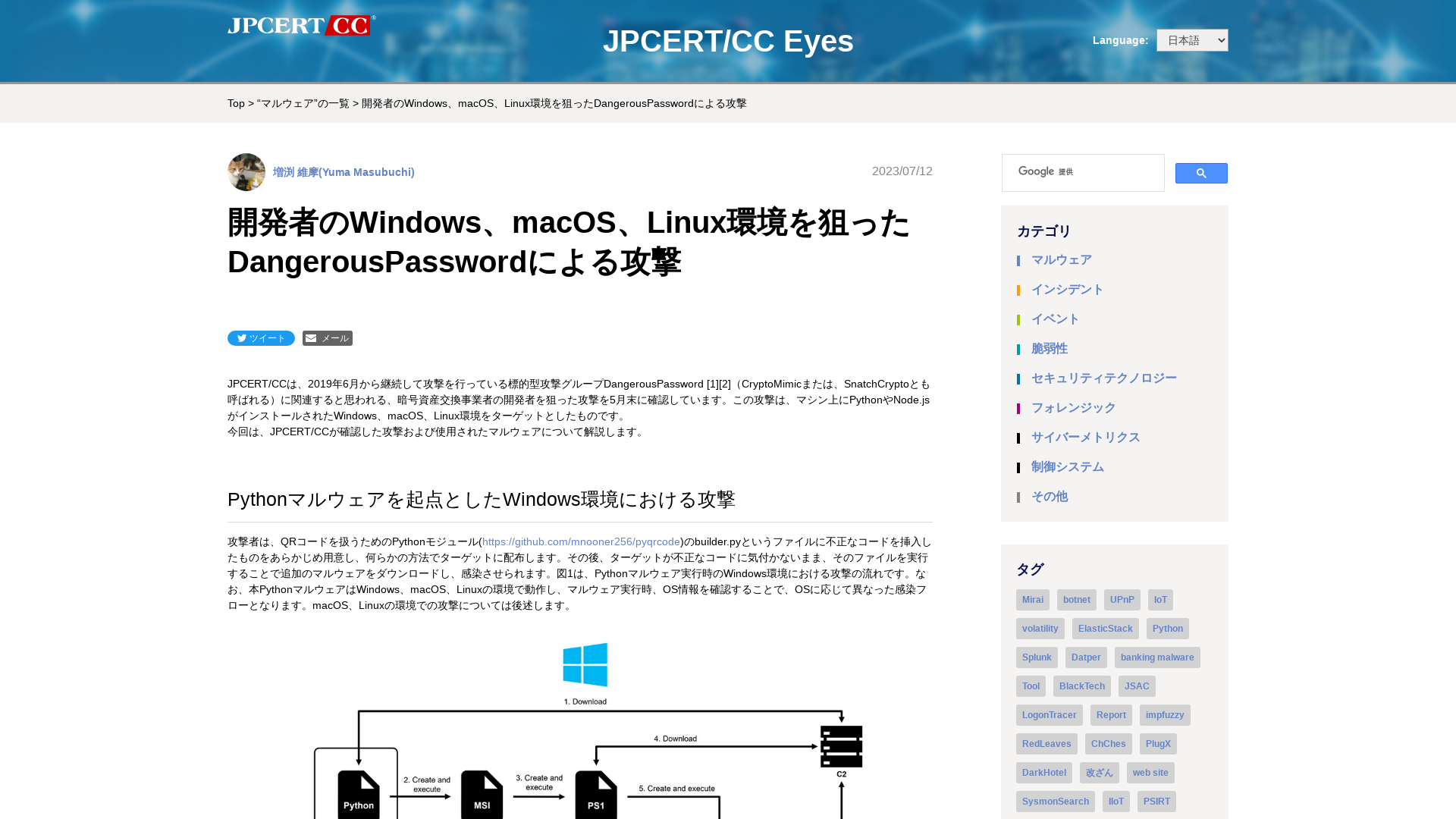Click the Python tag button
Screen dimensions: 1456x819
pos(1167,628)
